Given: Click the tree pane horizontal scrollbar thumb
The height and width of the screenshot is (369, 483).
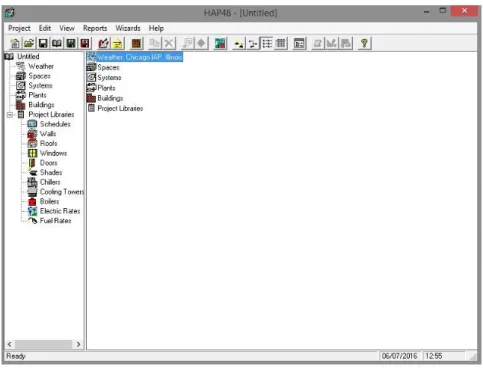Looking at the screenshot, I should [44, 344].
